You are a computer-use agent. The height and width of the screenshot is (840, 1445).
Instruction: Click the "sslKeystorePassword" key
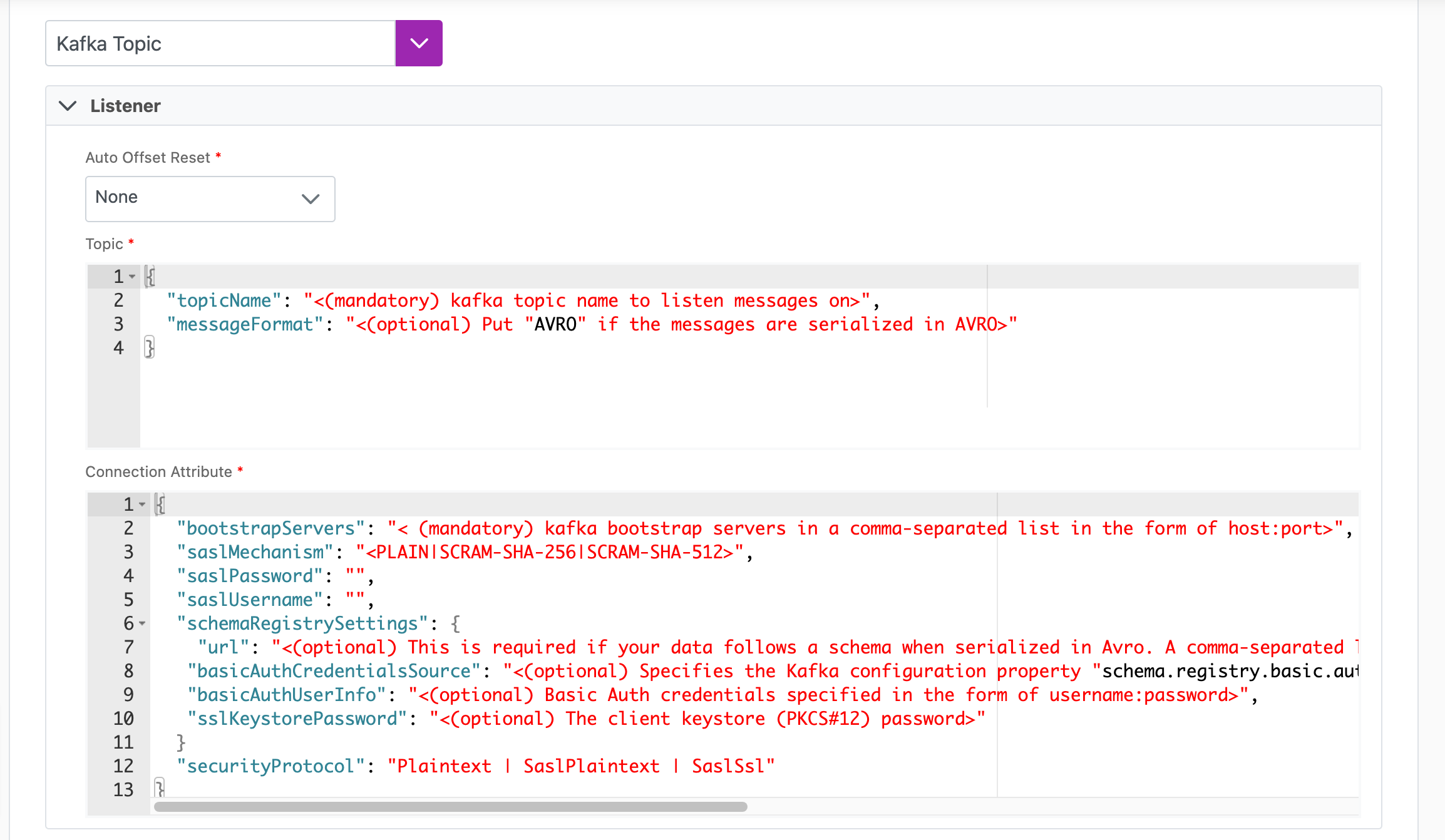click(297, 719)
